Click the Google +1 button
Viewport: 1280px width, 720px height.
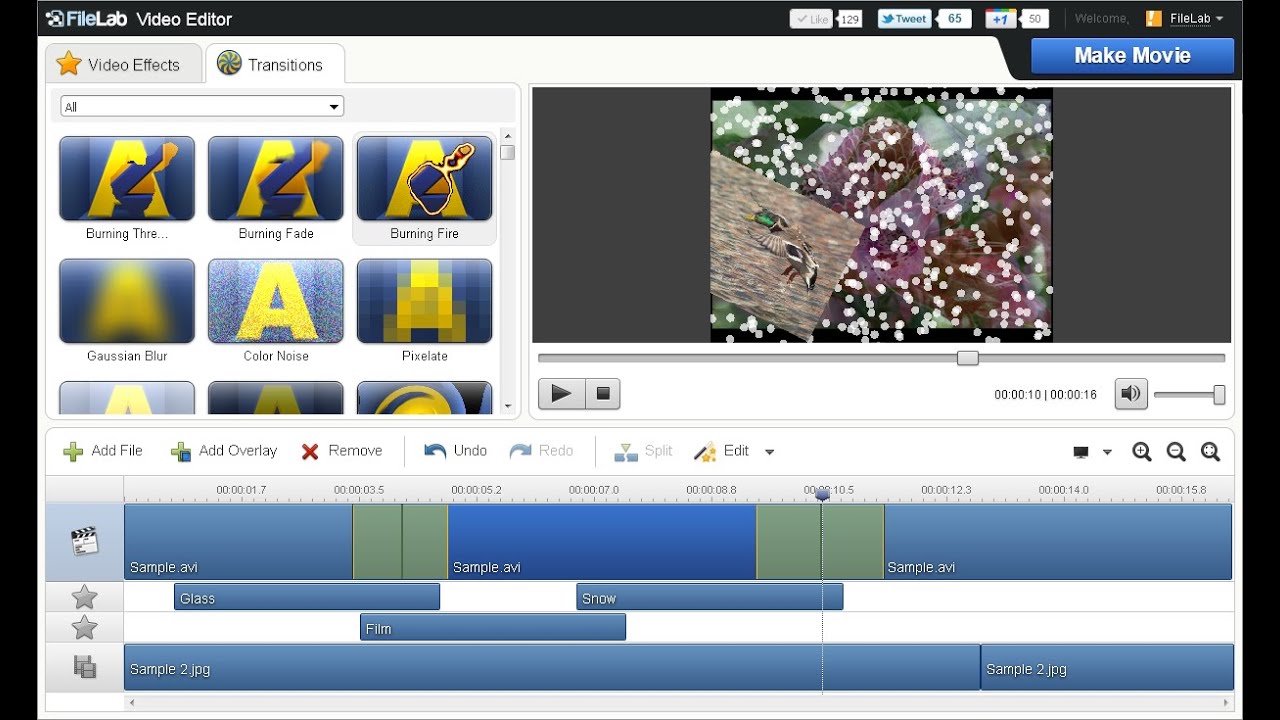[1001, 18]
